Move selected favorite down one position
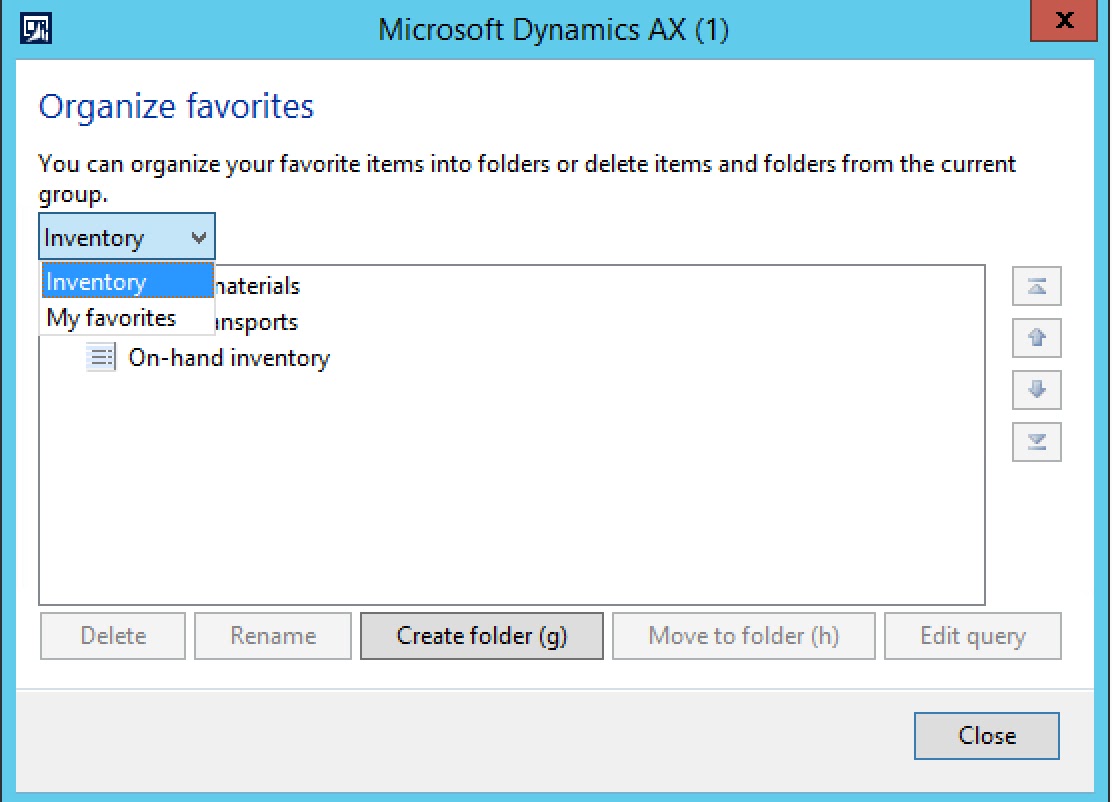Screen dimensions: 1112x802 point(1036,389)
